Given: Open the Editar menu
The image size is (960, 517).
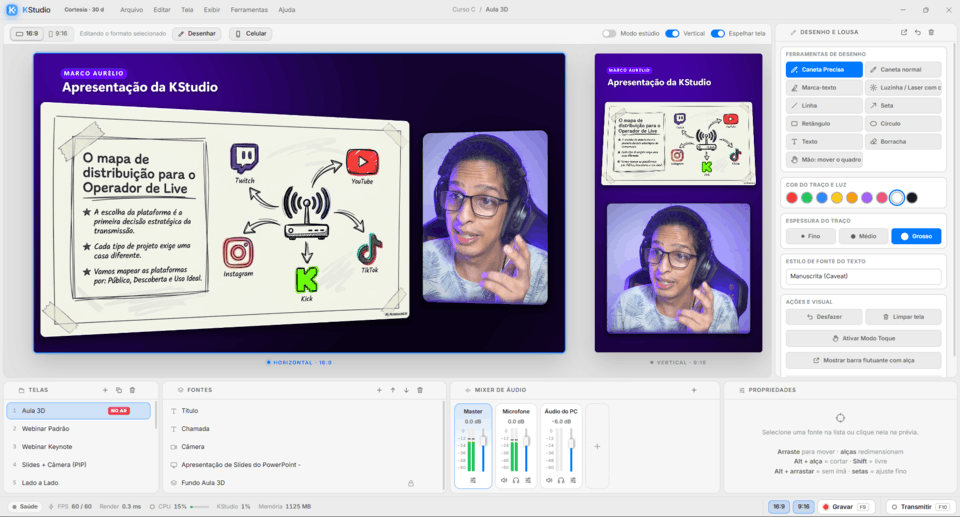Looking at the screenshot, I should click(162, 10).
